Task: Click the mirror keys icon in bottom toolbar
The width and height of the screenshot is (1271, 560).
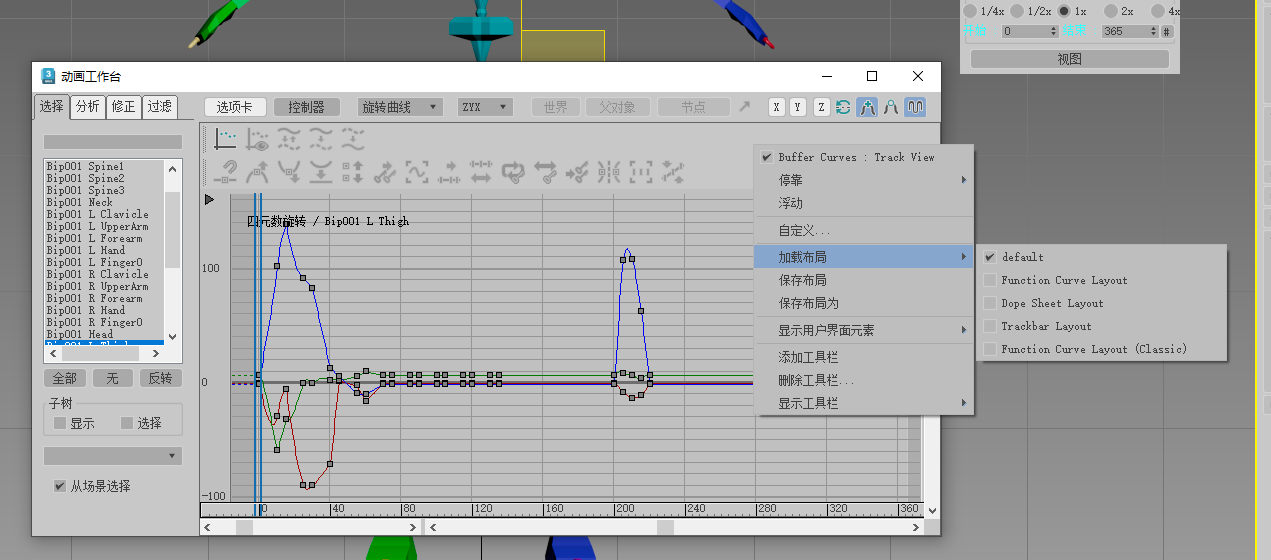Action: click(609, 172)
